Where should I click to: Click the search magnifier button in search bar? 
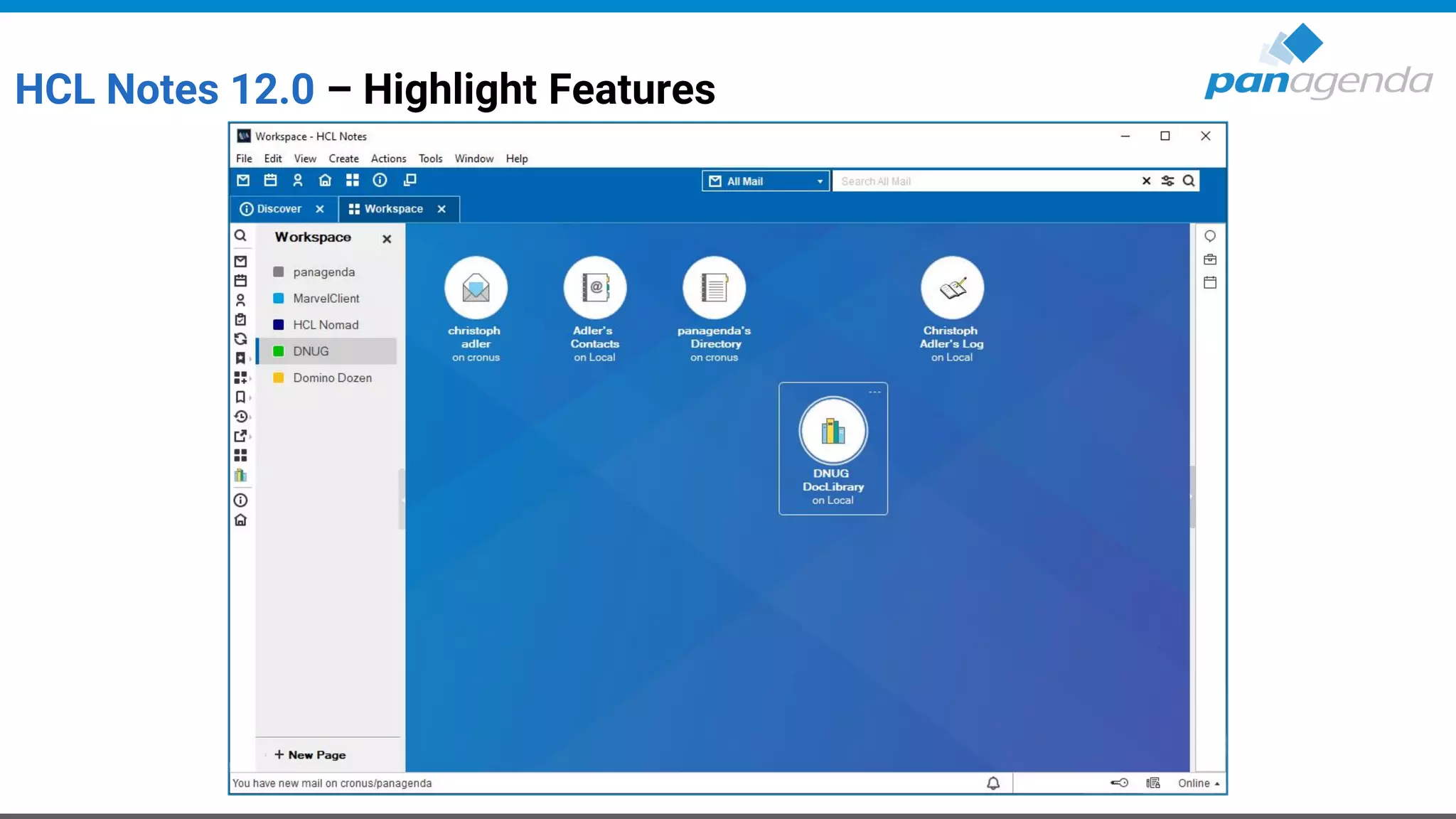click(x=1189, y=181)
